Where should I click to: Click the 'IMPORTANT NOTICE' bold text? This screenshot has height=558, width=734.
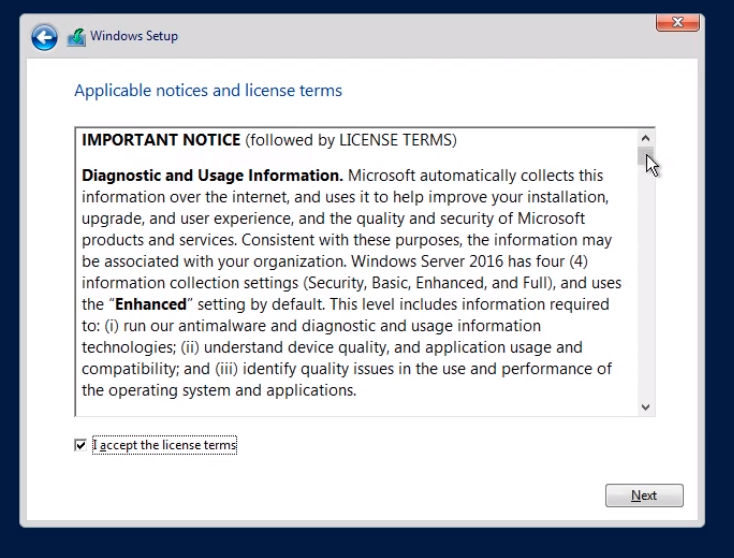(x=161, y=140)
